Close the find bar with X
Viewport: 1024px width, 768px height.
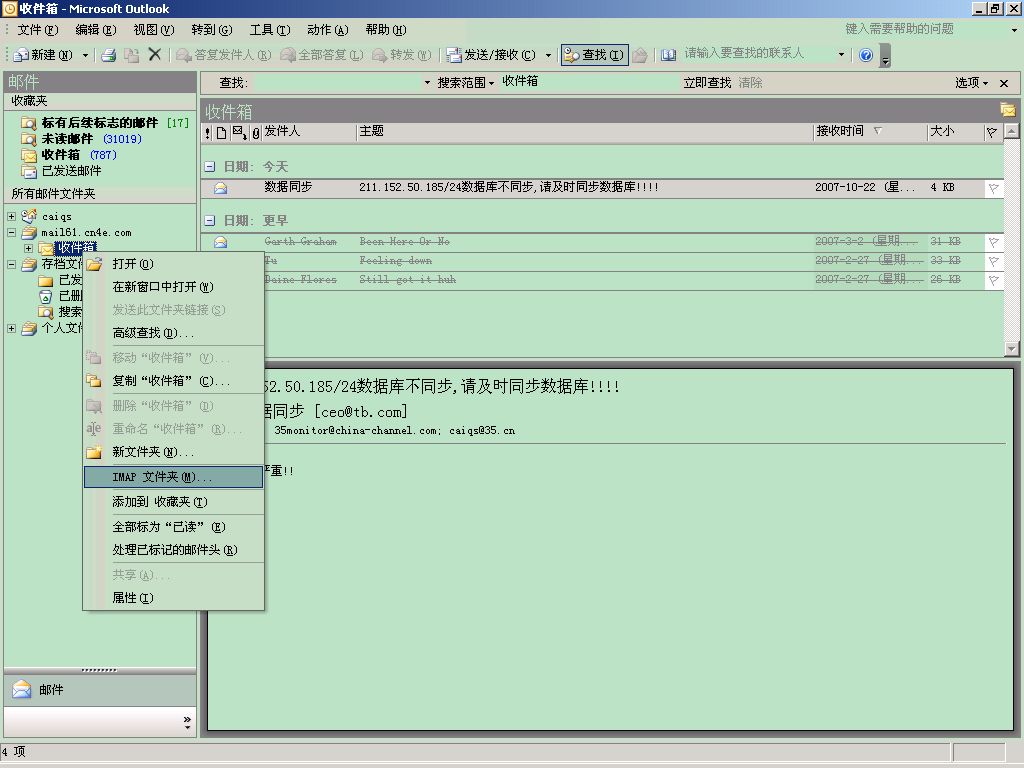click(1004, 83)
